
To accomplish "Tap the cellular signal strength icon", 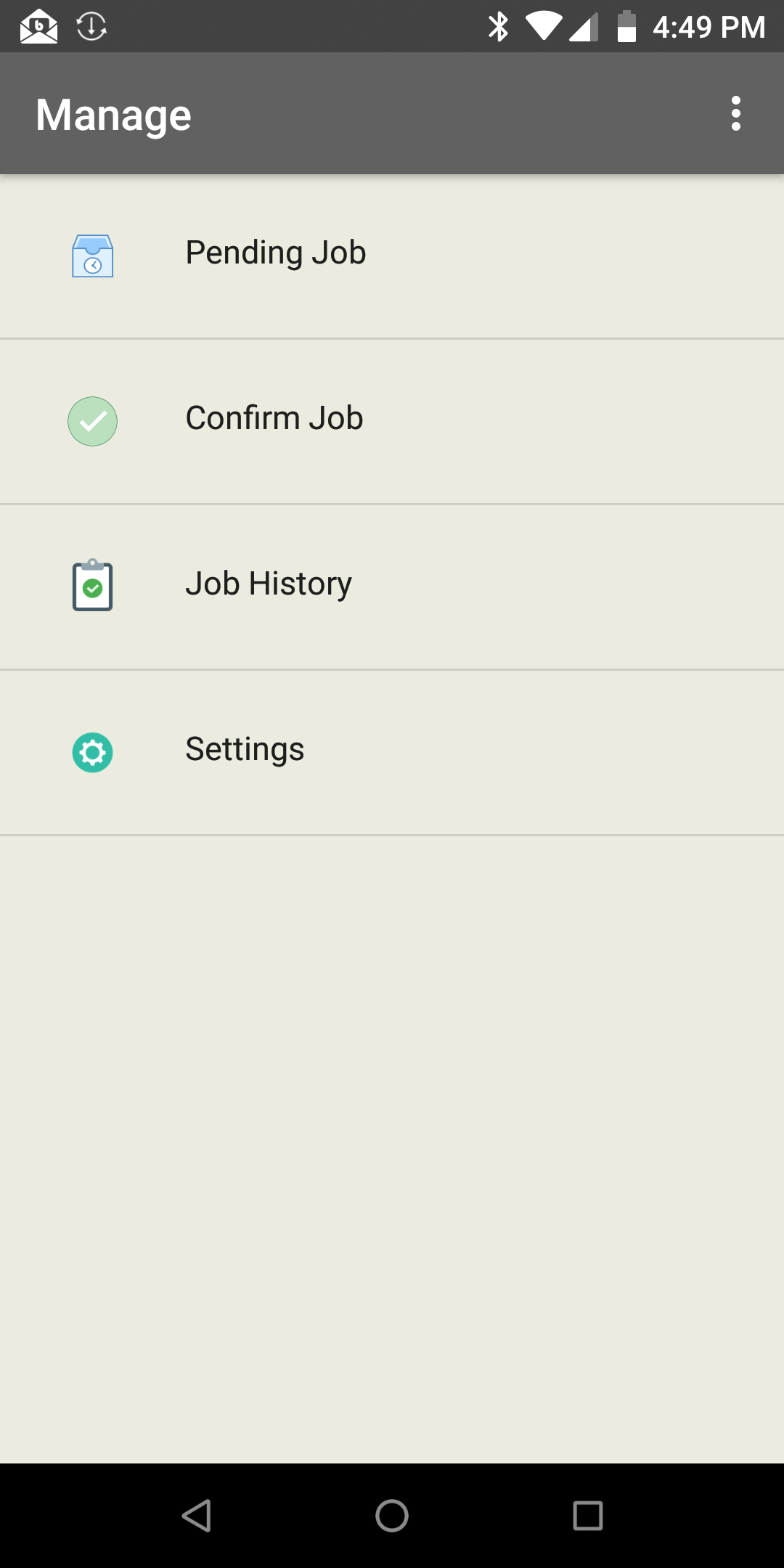I will point(584,27).
